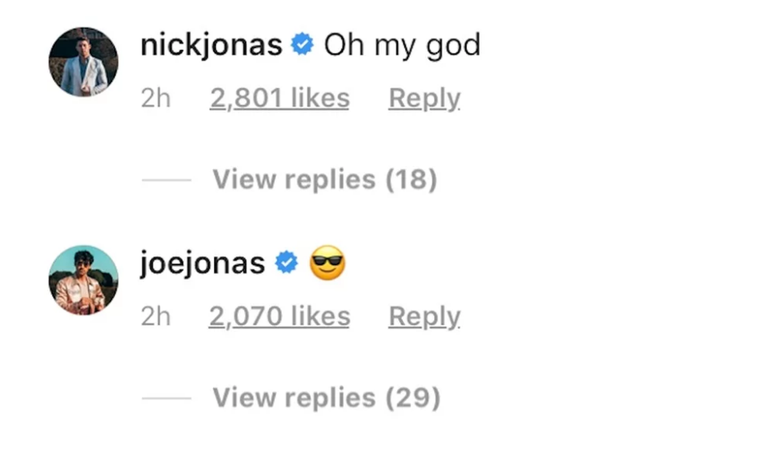Image resolution: width=775 pixels, height=452 pixels.
Task: Open joejonas profile picture
Action: [x=83, y=280]
